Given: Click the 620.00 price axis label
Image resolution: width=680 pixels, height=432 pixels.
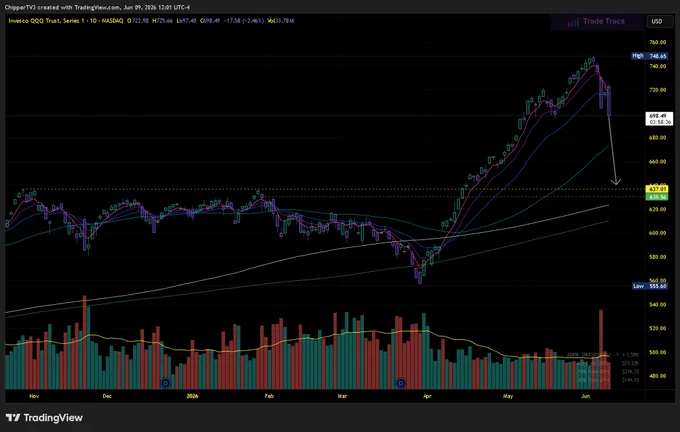Looking at the screenshot, I should (x=657, y=209).
